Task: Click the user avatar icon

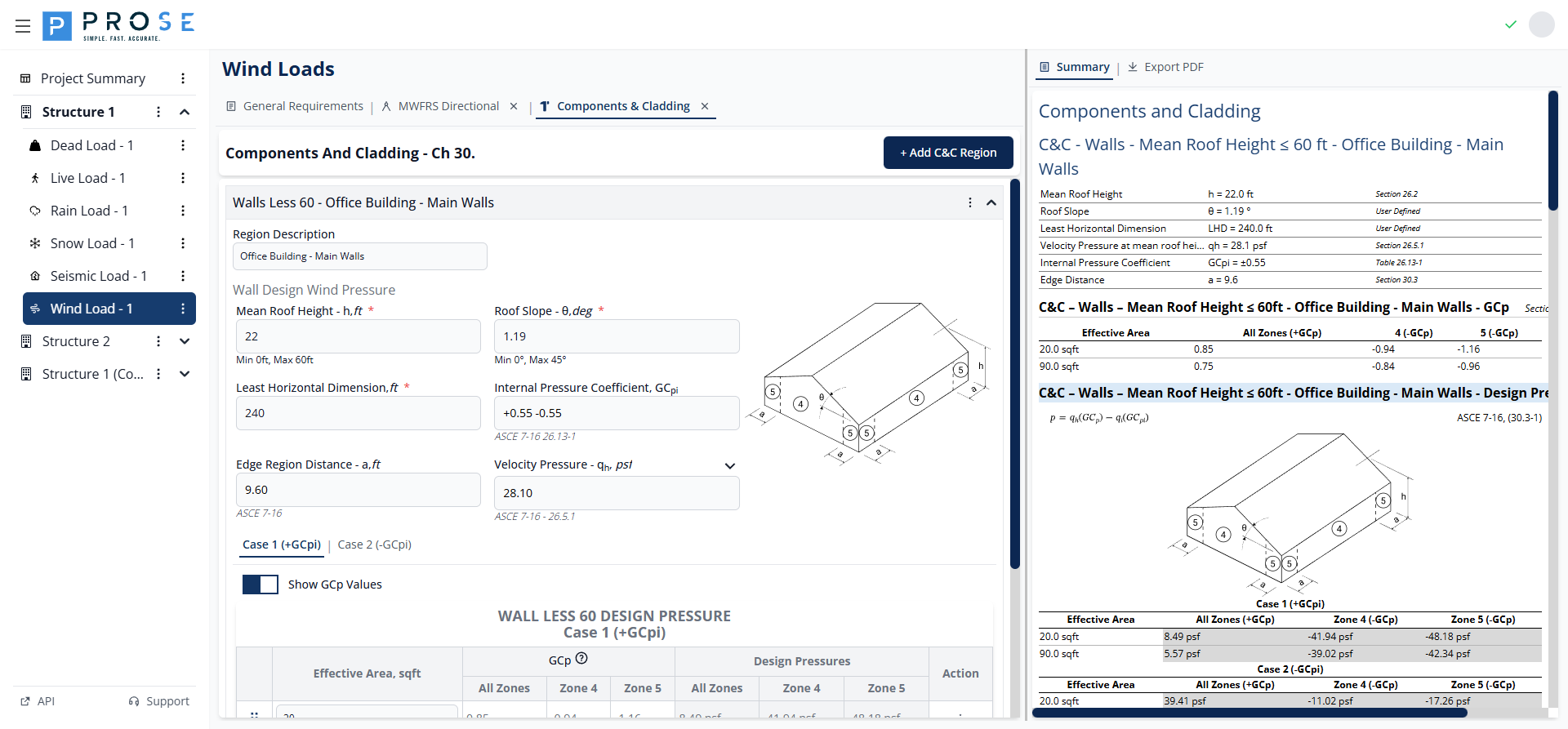Action: 1541,24
